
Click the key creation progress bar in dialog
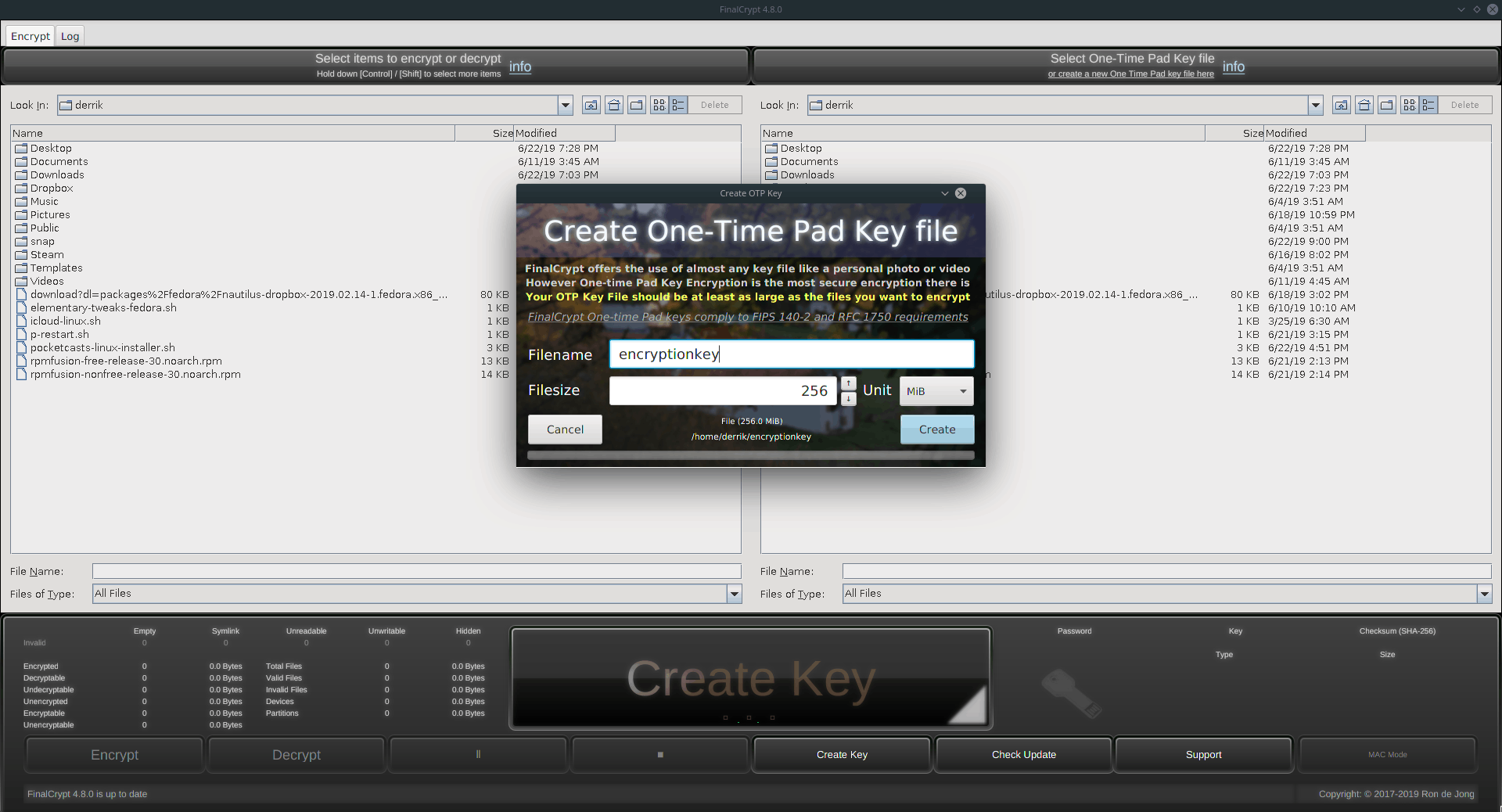[751, 455]
